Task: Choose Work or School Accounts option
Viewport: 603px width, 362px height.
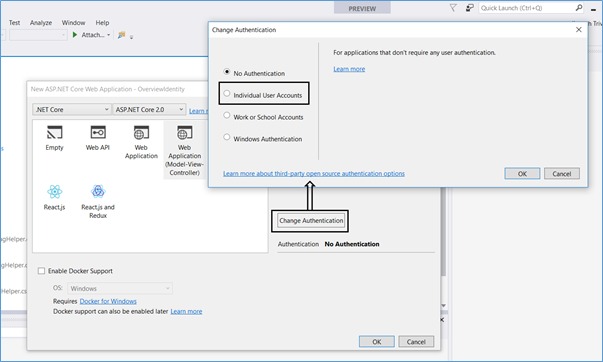Action: tap(227, 115)
